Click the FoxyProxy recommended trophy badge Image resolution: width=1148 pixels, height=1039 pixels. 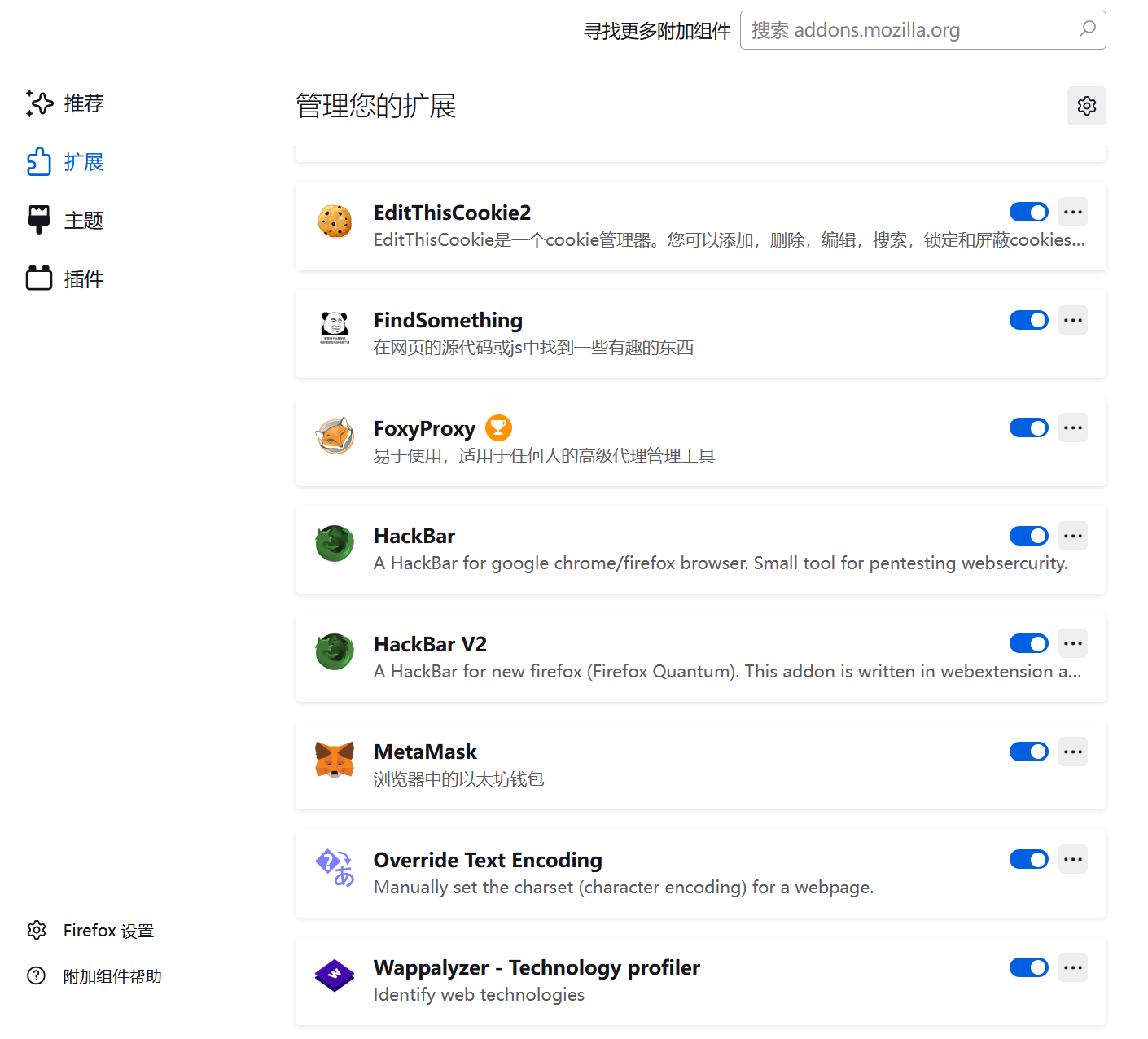click(498, 427)
